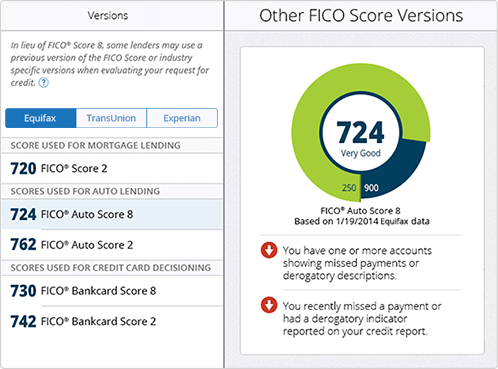Open the 762 FICO Auto Score 2 row

click(x=112, y=245)
